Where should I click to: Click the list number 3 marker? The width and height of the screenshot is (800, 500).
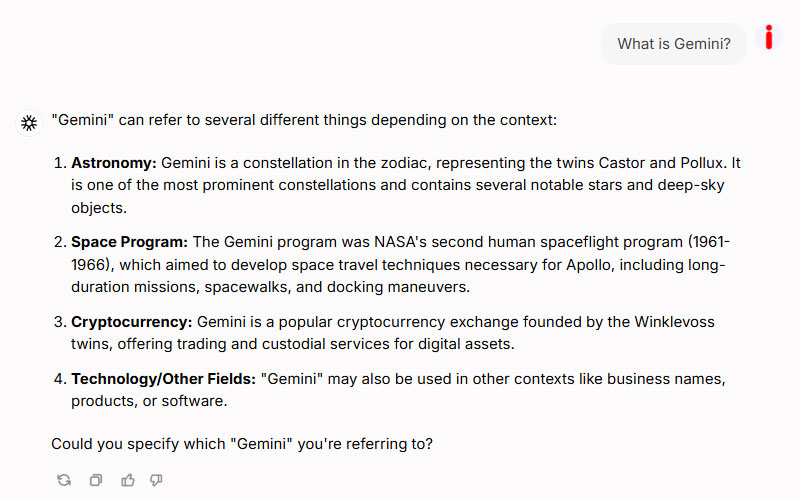click(60, 322)
